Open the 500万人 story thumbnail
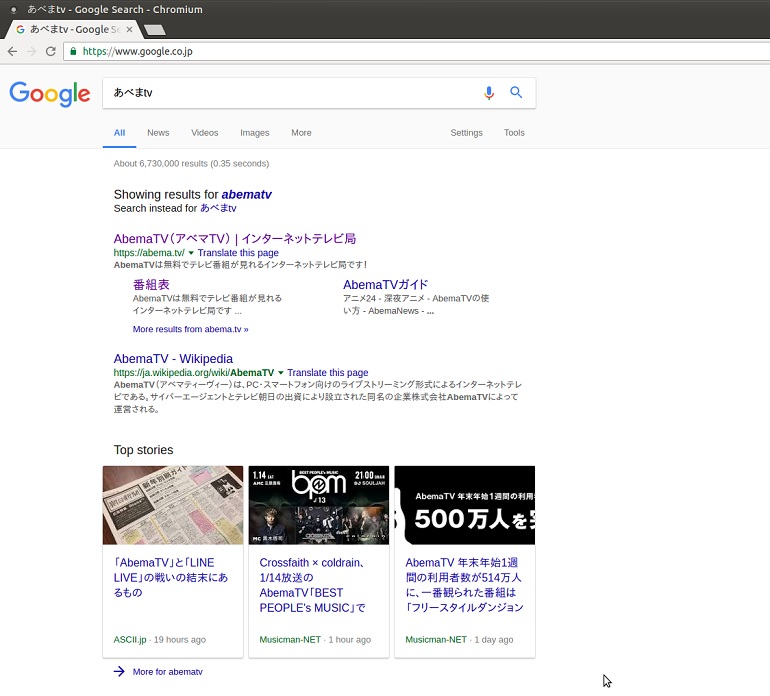Screen dimensions: 770x696 click(x=465, y=505)
